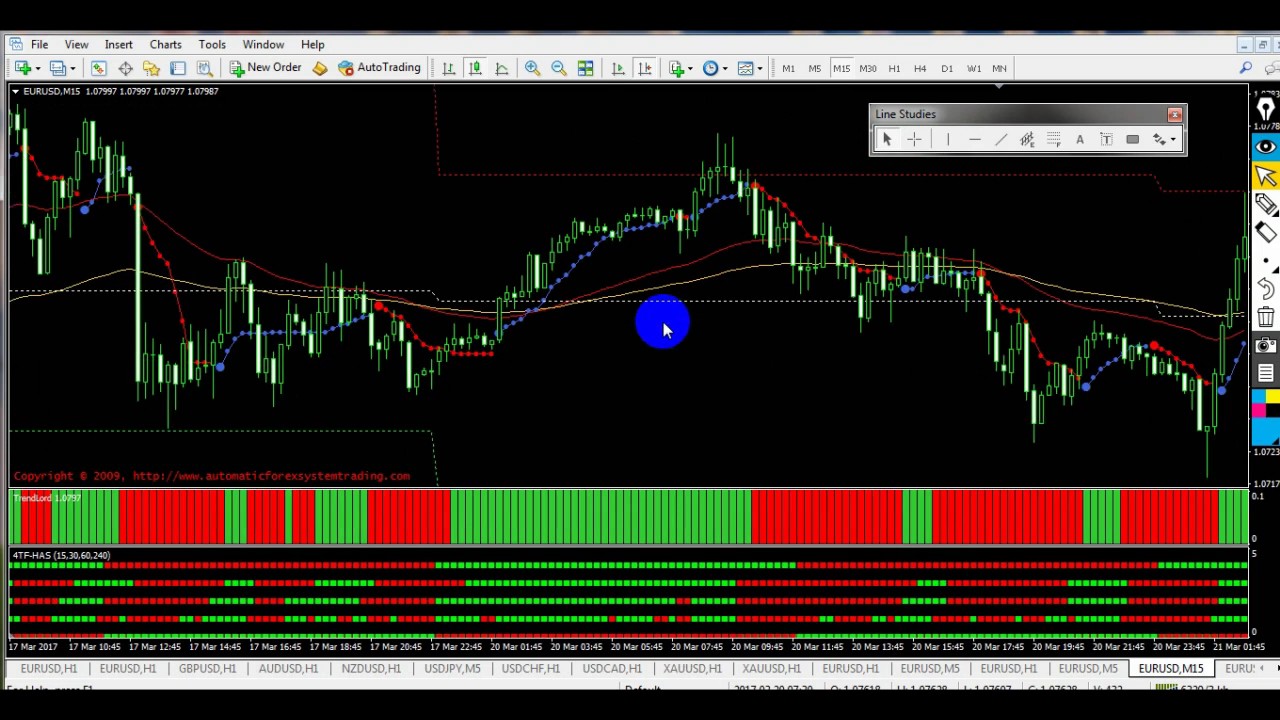
Task: Expand the new chart dropdown arrow
Action: click(x=37, y=69)
